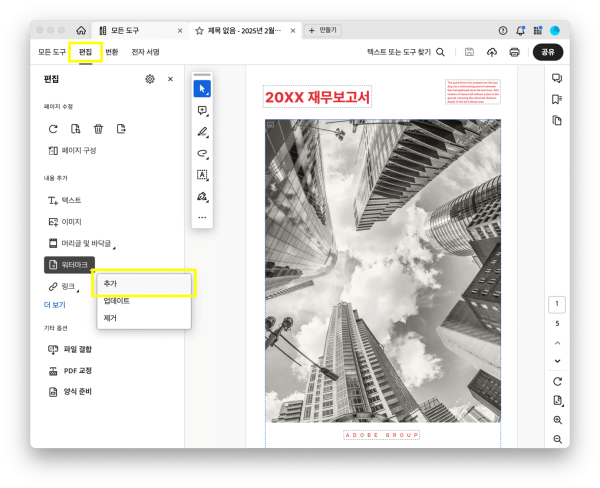This screenshot has width=600, height=488.
Task: Switch to the 모든 도구 document tab
Action: (x=125, y=30)
